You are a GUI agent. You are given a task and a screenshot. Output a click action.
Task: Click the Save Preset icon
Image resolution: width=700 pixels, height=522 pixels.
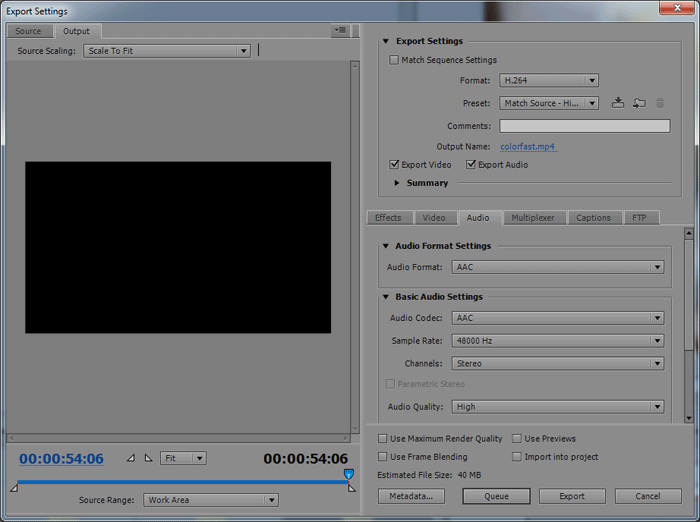[x=618, y=103]
